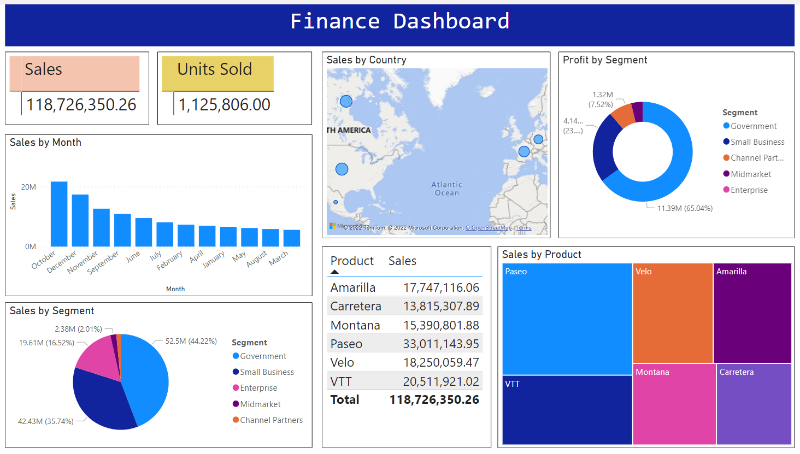
Task: Toggle Midmarket in Profit by Segment legend
Action: point(725,174)
